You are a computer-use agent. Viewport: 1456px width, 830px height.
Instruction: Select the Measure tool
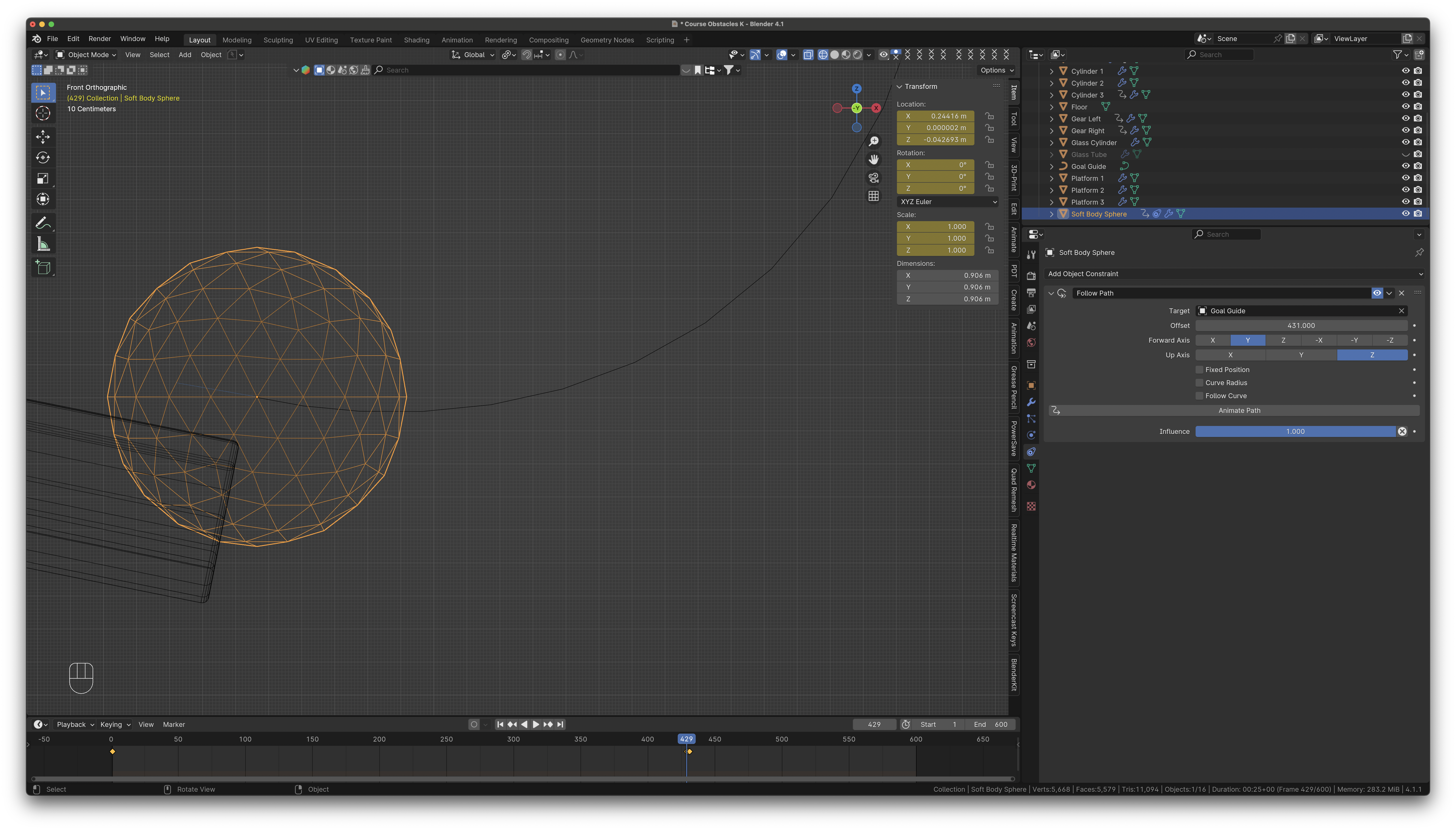click(43, 244)
